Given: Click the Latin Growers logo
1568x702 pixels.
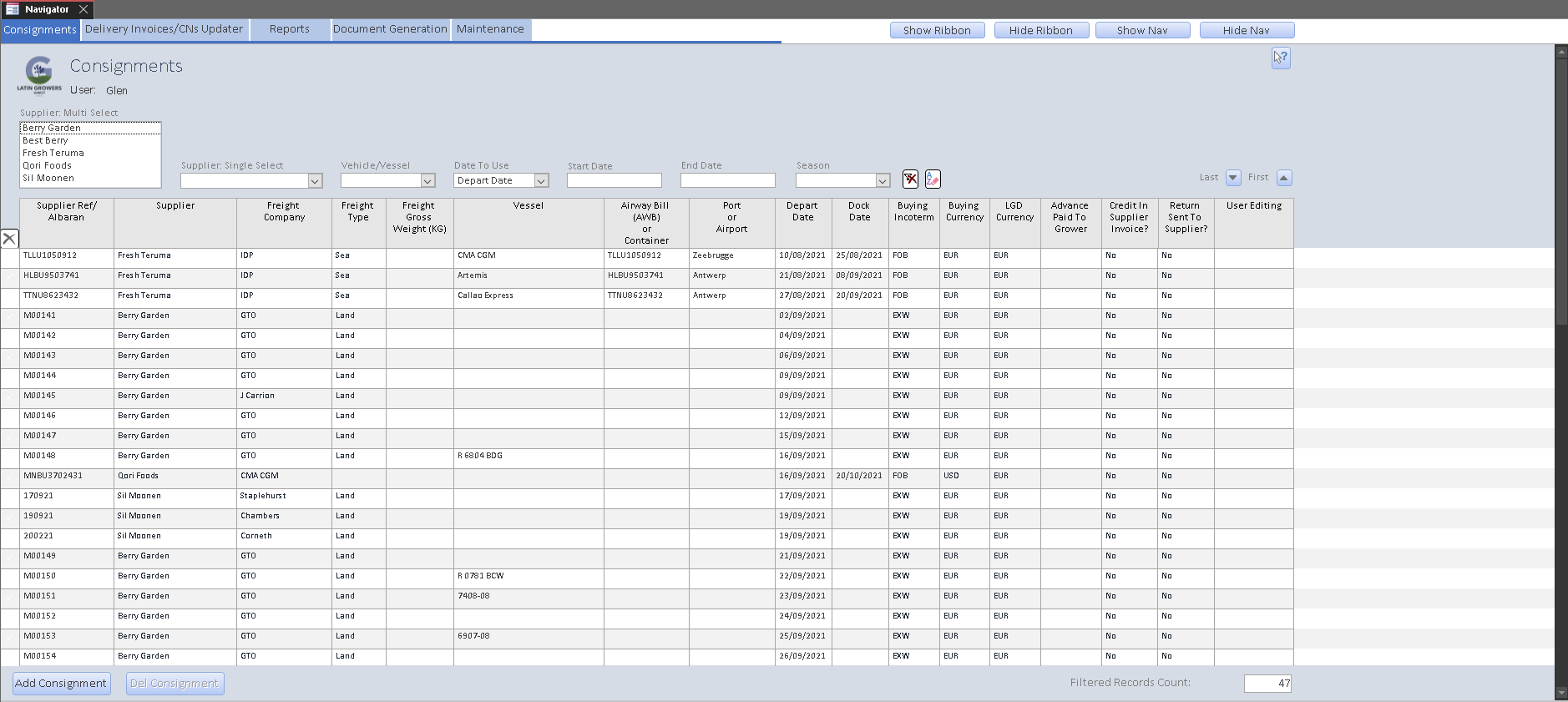Looking at the screenshot, I should 39,75.
